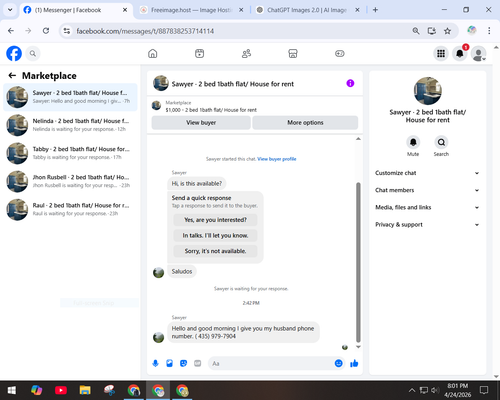Click the More options button
The width and height of the screenshot is (500, 400).
305,123
